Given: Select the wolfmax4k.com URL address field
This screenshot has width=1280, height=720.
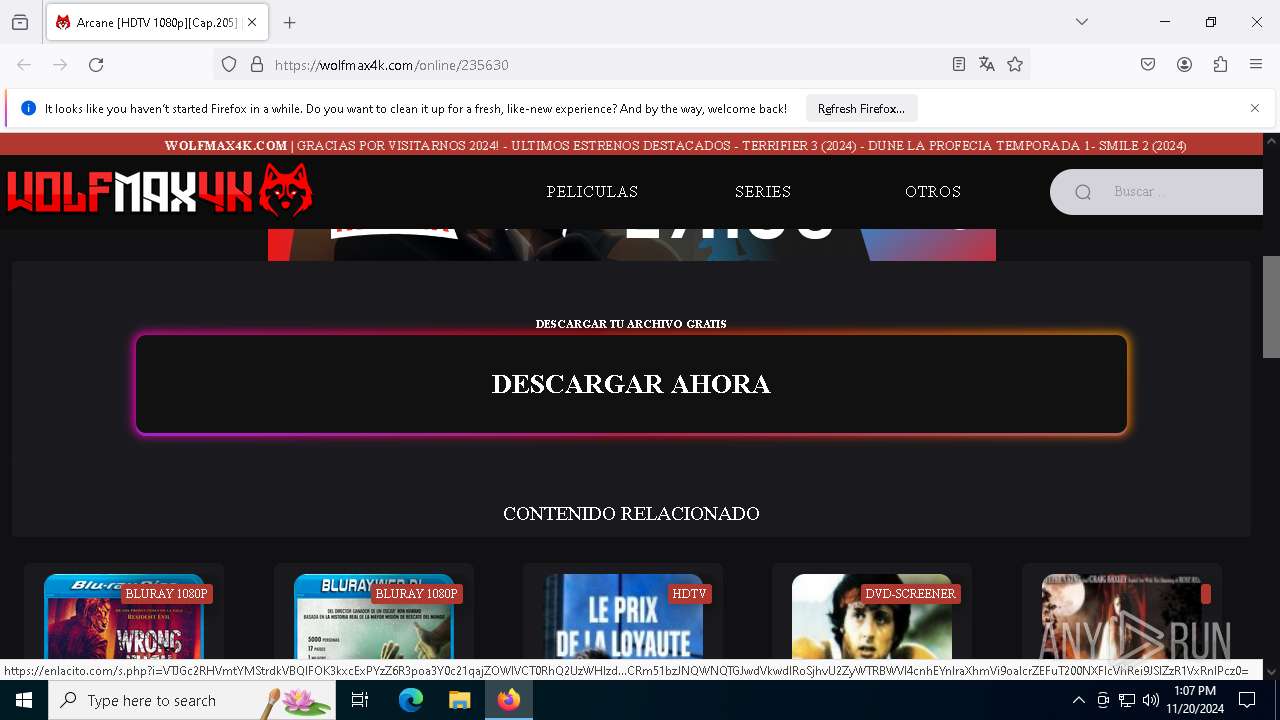Looking at the screenshot, I should coord(600,65).
